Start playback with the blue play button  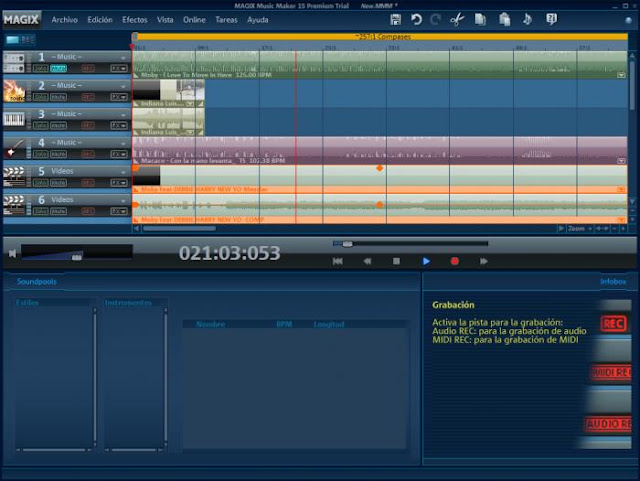pyautogui.click(x=426, y=261)
